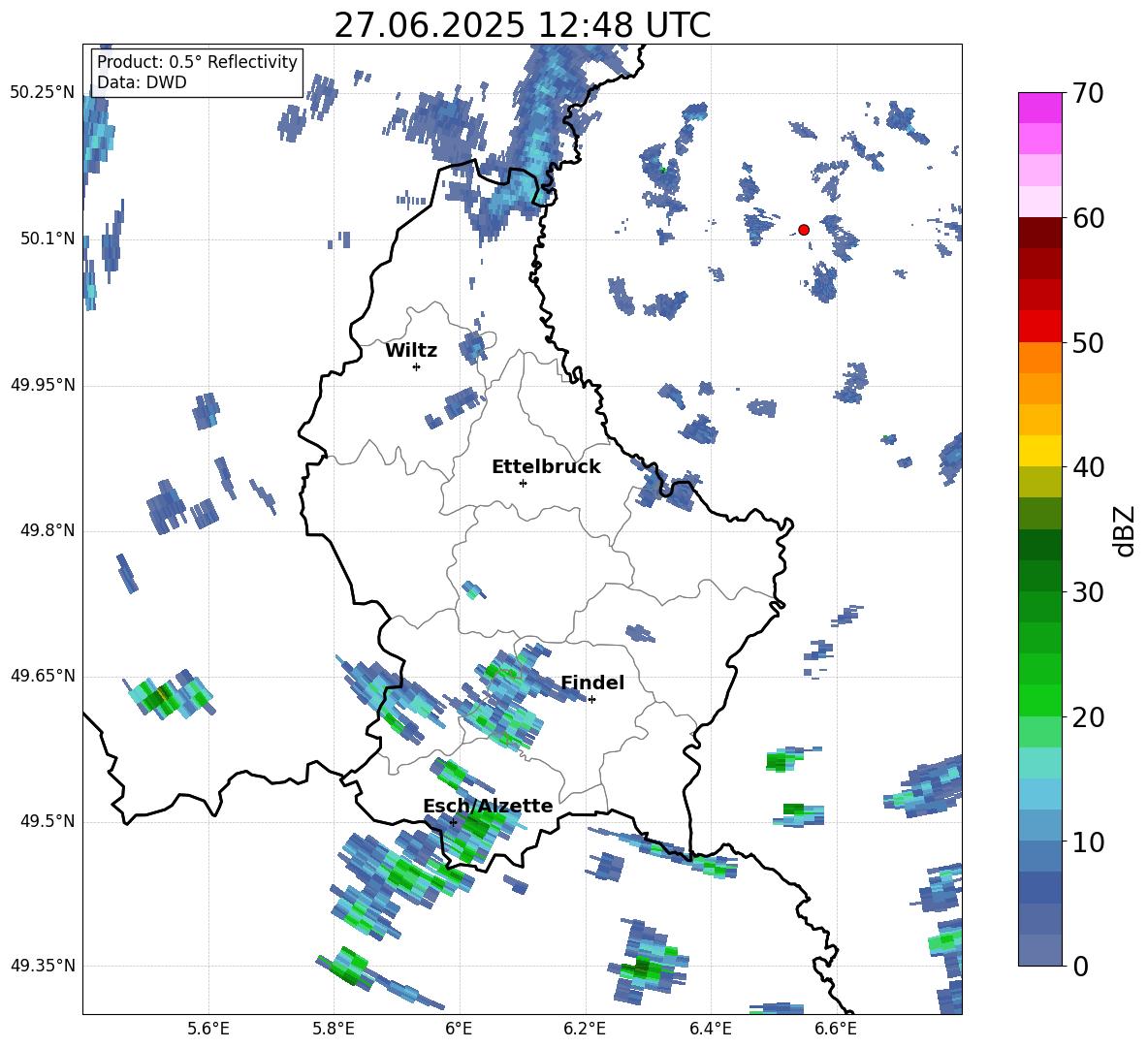Image resolution: width=1148 pixels, height=1048 pixels.
Task: Click the 49.35°N latitude label
Action: tap(43, 966)
